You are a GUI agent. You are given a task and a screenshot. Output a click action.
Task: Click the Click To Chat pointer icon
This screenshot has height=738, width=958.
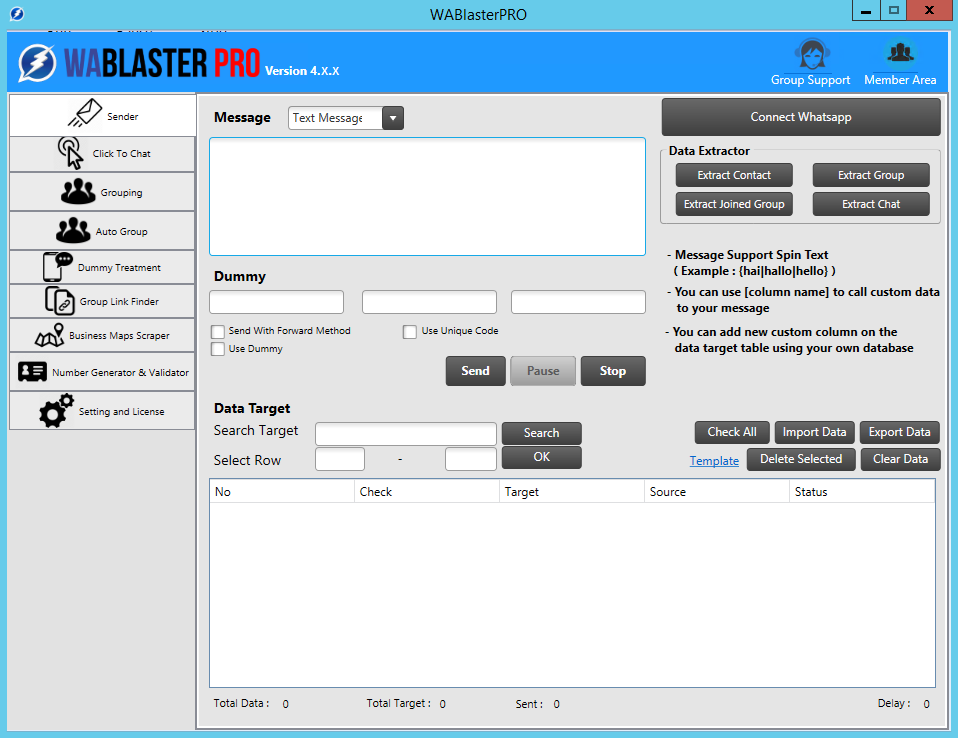(70, 153)
